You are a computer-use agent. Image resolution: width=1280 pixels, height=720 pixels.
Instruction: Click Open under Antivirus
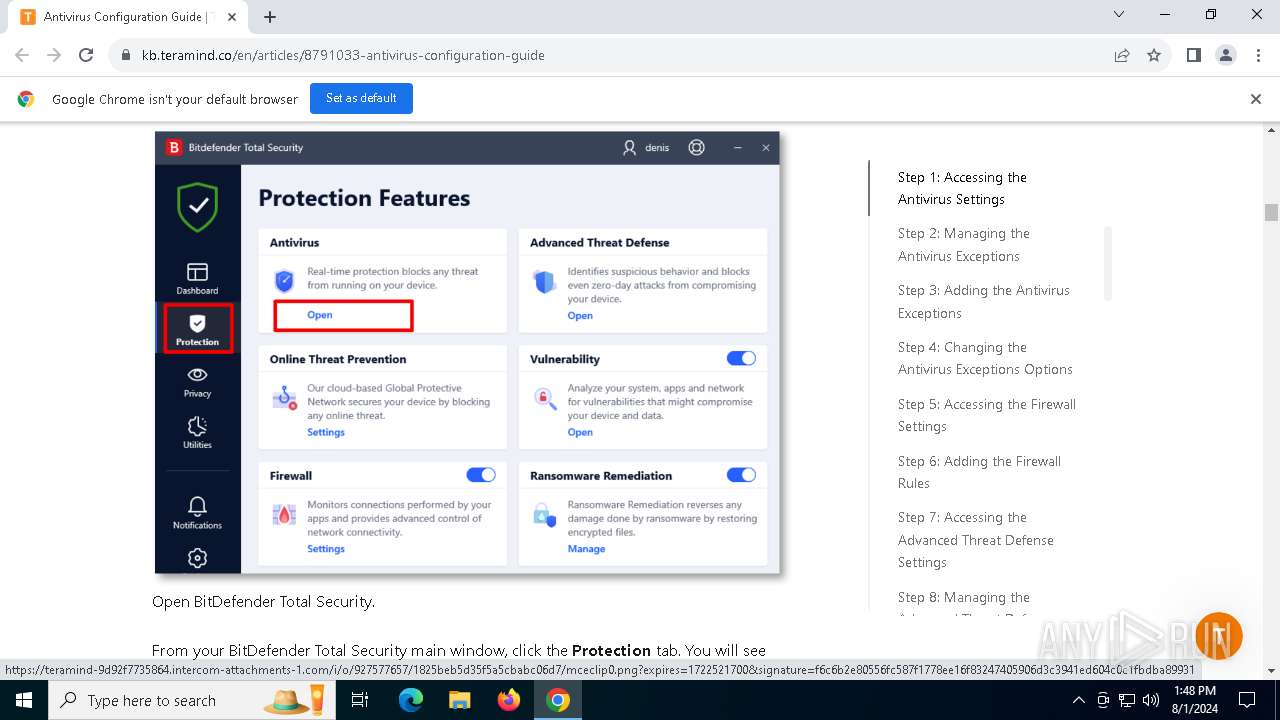point(319,315)
